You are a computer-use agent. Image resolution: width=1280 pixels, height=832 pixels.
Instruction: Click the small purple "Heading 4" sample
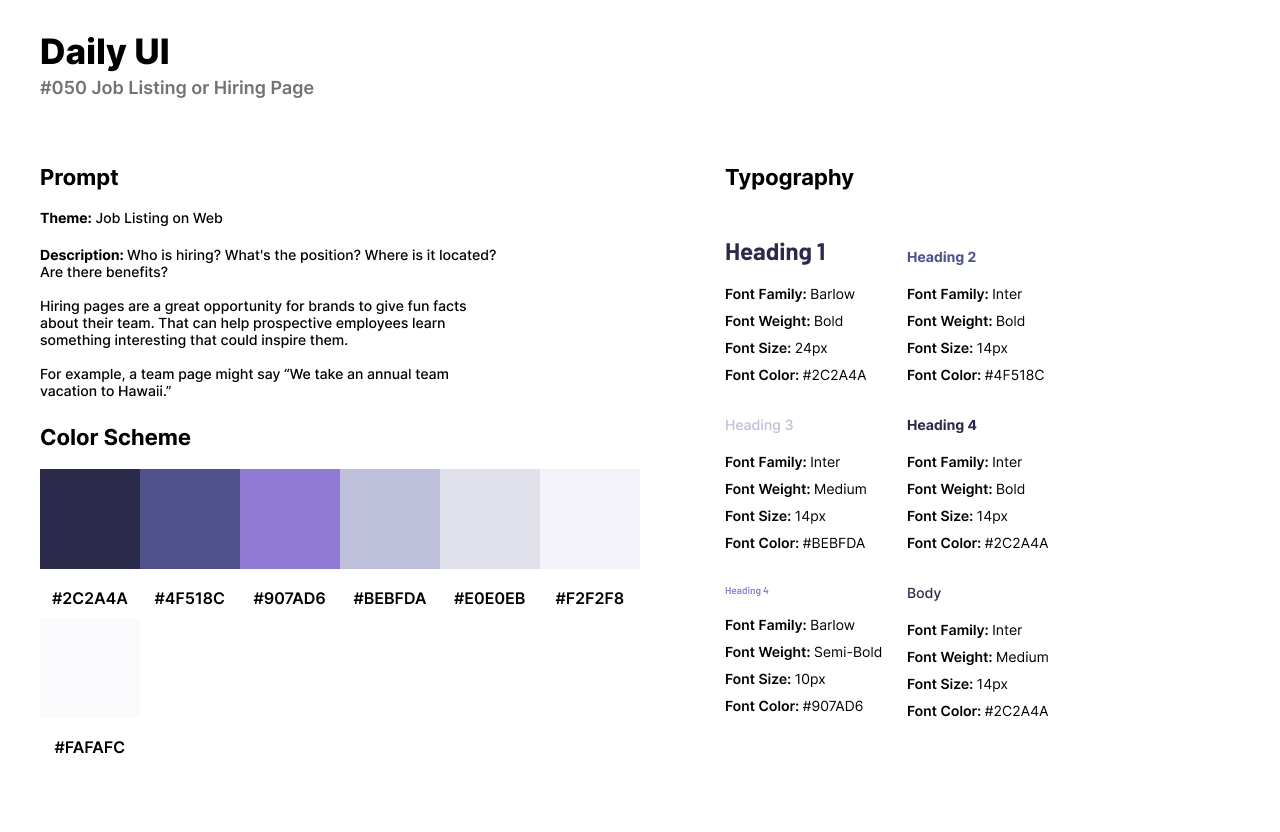click(x=747, y=591)
